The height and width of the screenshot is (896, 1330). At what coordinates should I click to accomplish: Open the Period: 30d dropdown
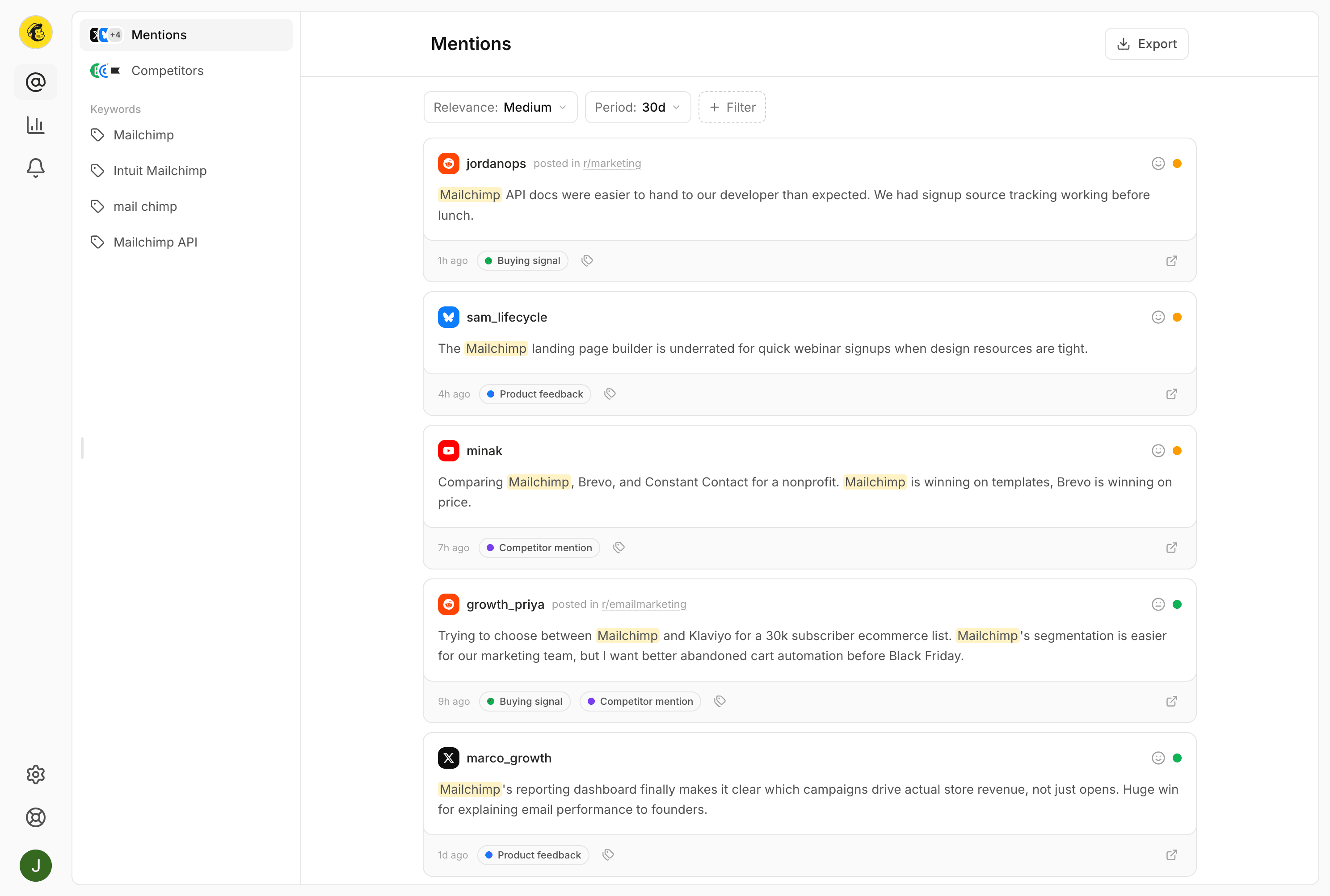[x=638, y=108]
